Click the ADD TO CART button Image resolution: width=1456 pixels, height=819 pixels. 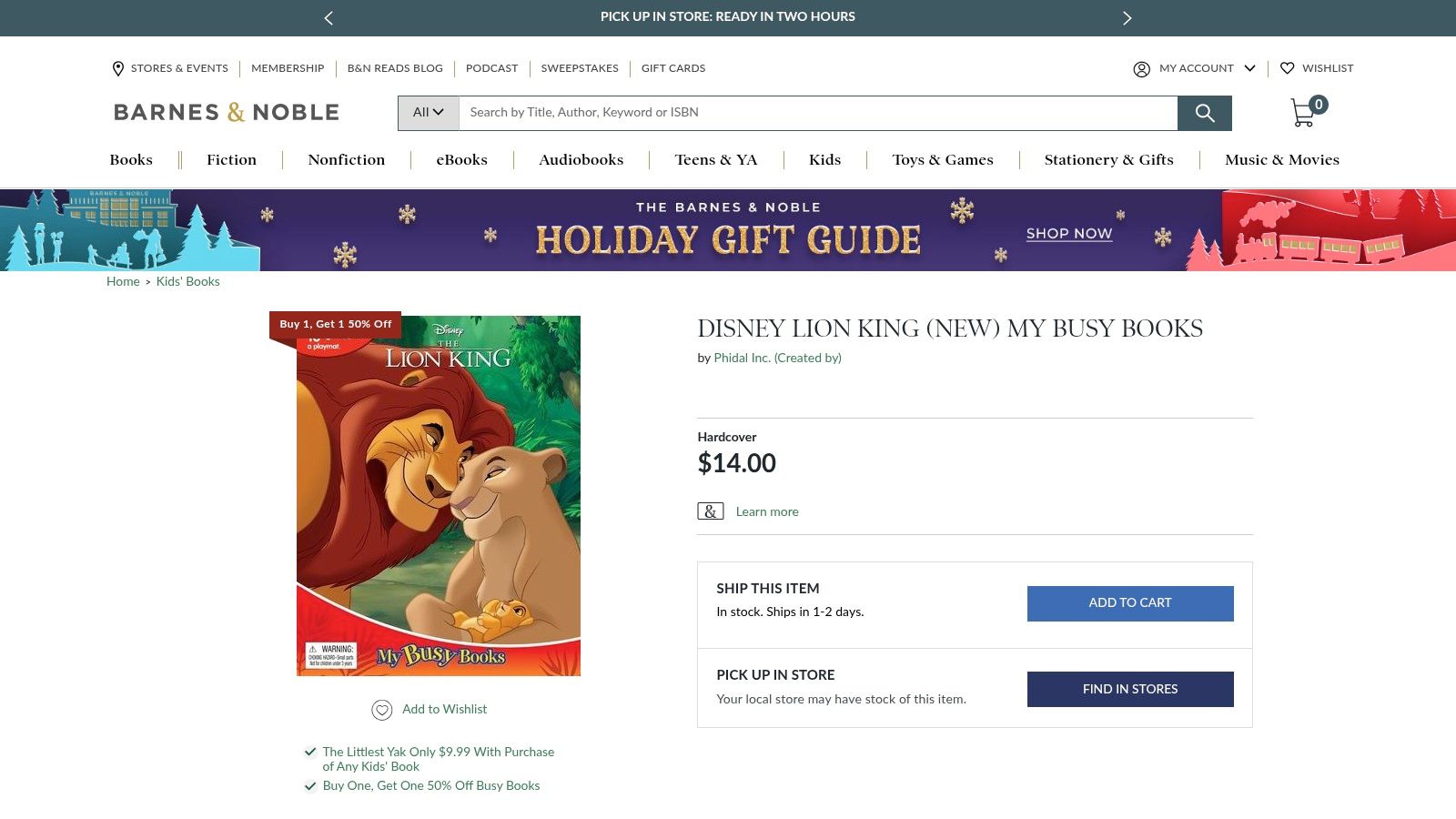[1129, 602]
